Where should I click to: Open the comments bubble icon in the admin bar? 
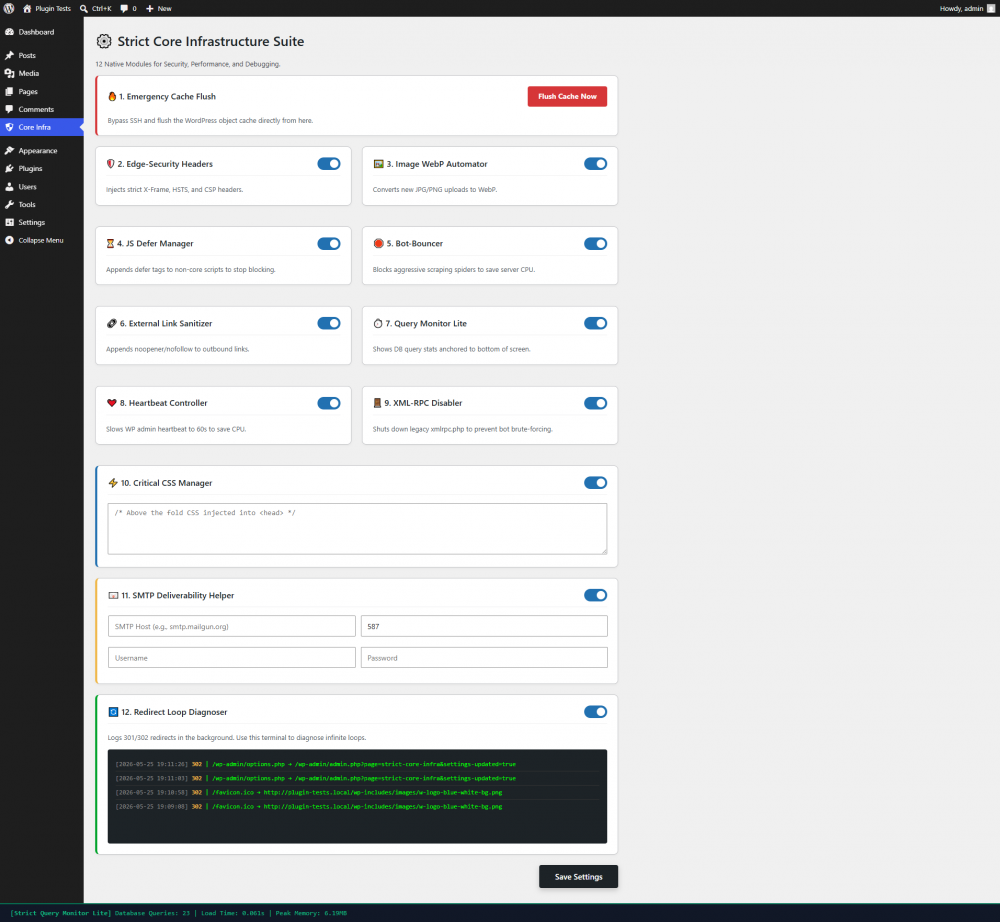point(124,8)
